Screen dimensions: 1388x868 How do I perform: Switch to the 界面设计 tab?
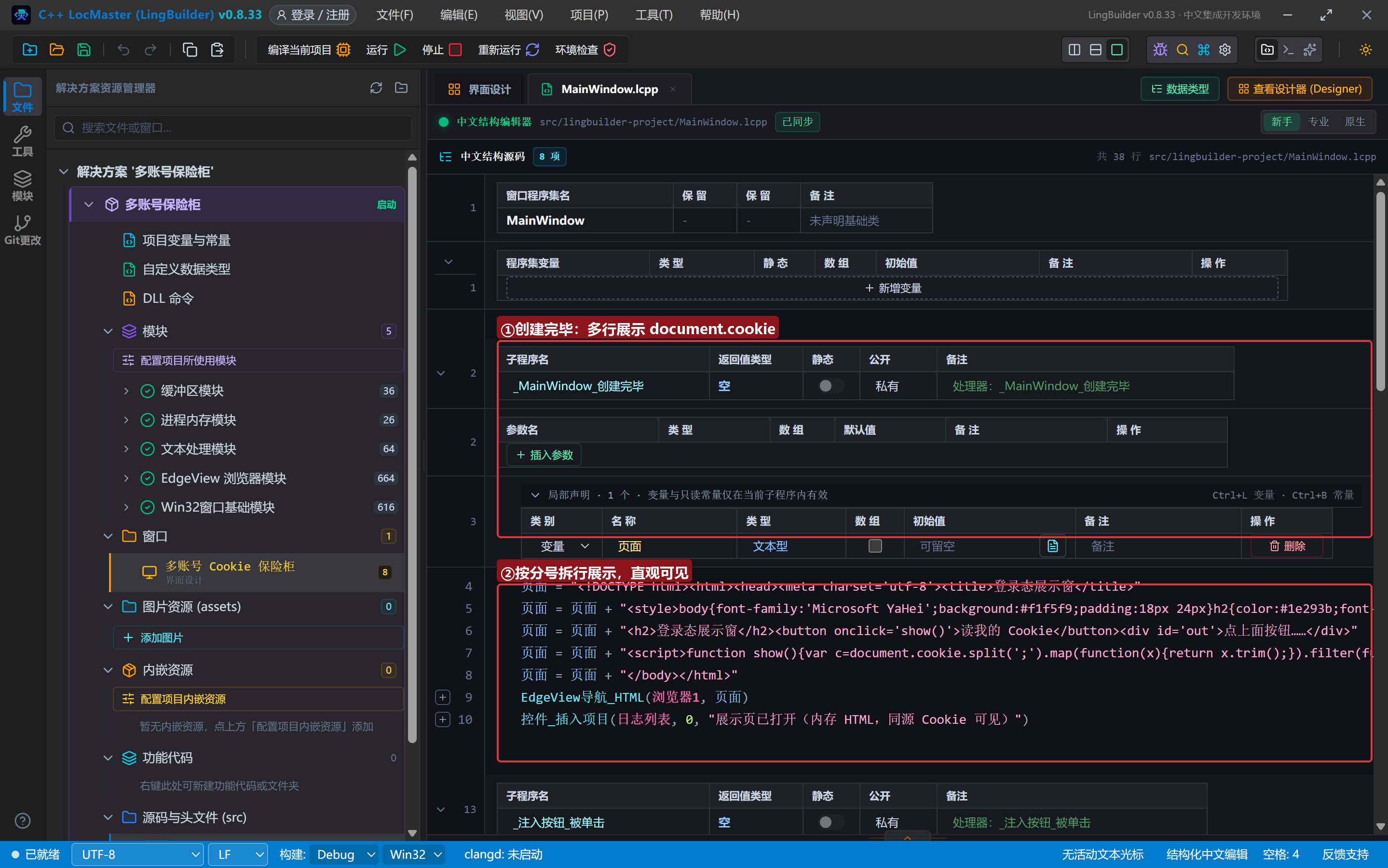(479, 90)
